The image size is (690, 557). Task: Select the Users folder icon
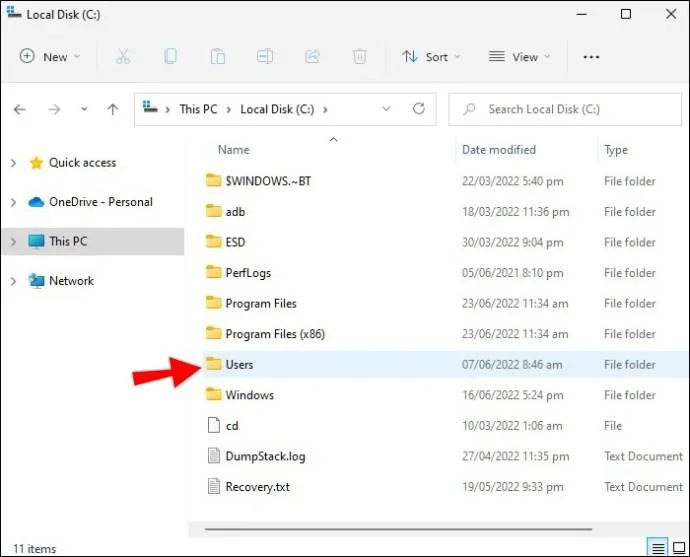tap(213, 364)
